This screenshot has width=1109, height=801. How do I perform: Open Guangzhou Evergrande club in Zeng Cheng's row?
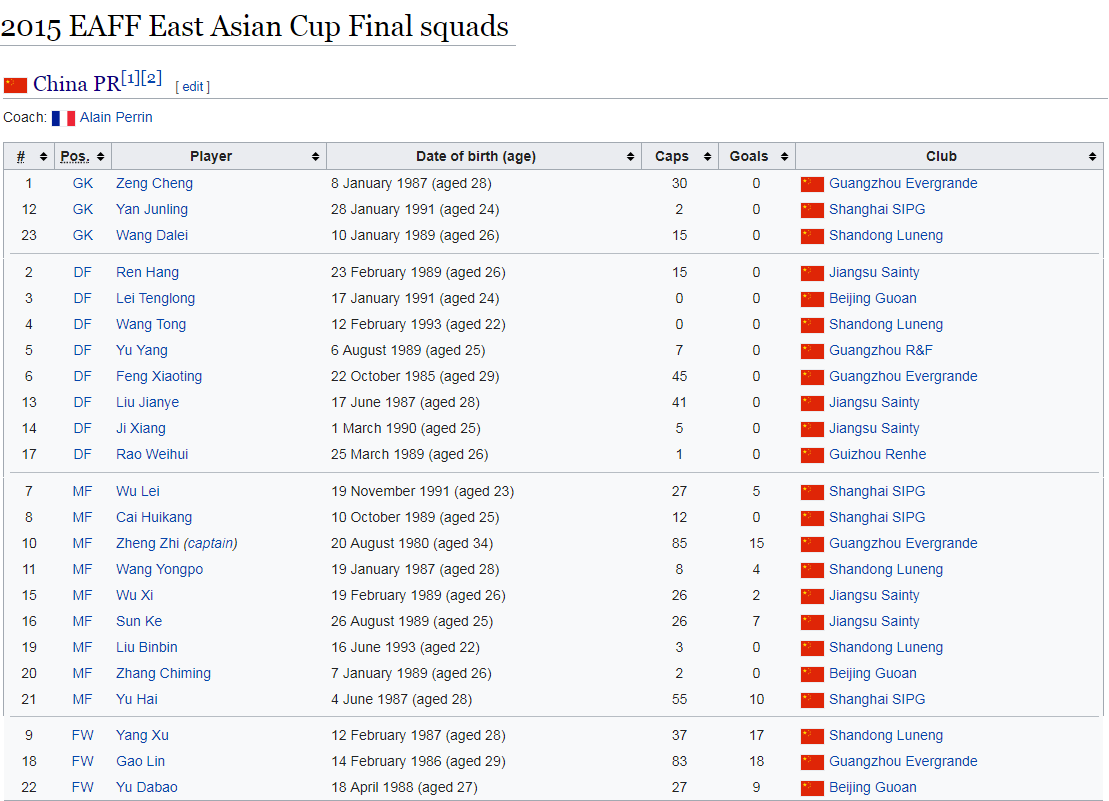click(x=903, y=183)
